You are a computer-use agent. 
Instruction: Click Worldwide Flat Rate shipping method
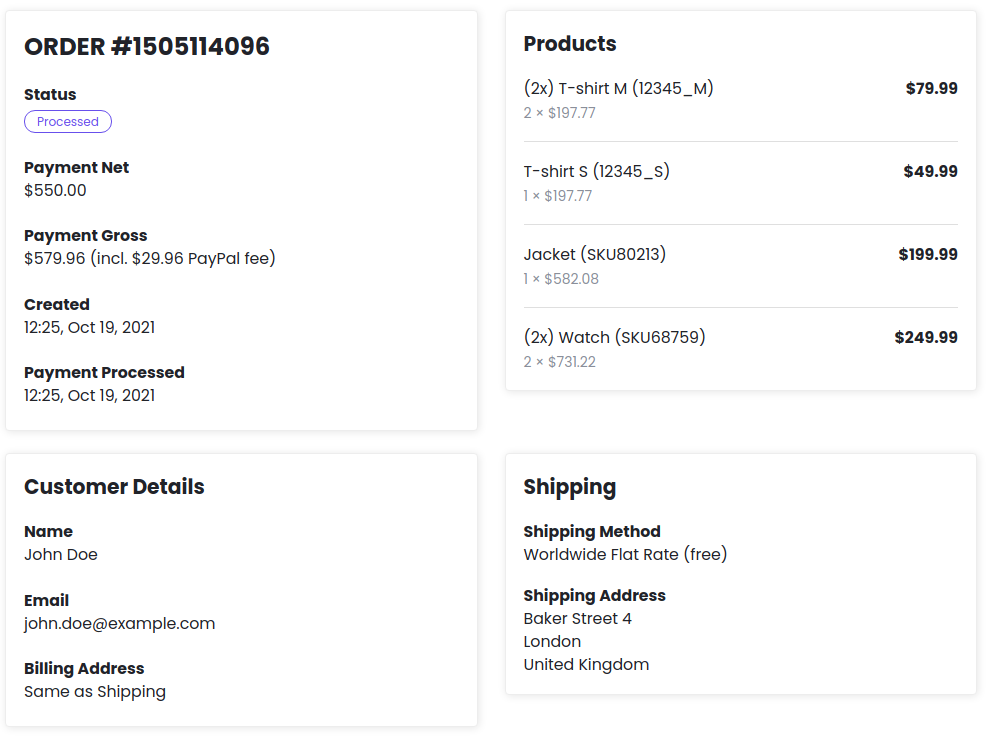[x=625, y=555]
